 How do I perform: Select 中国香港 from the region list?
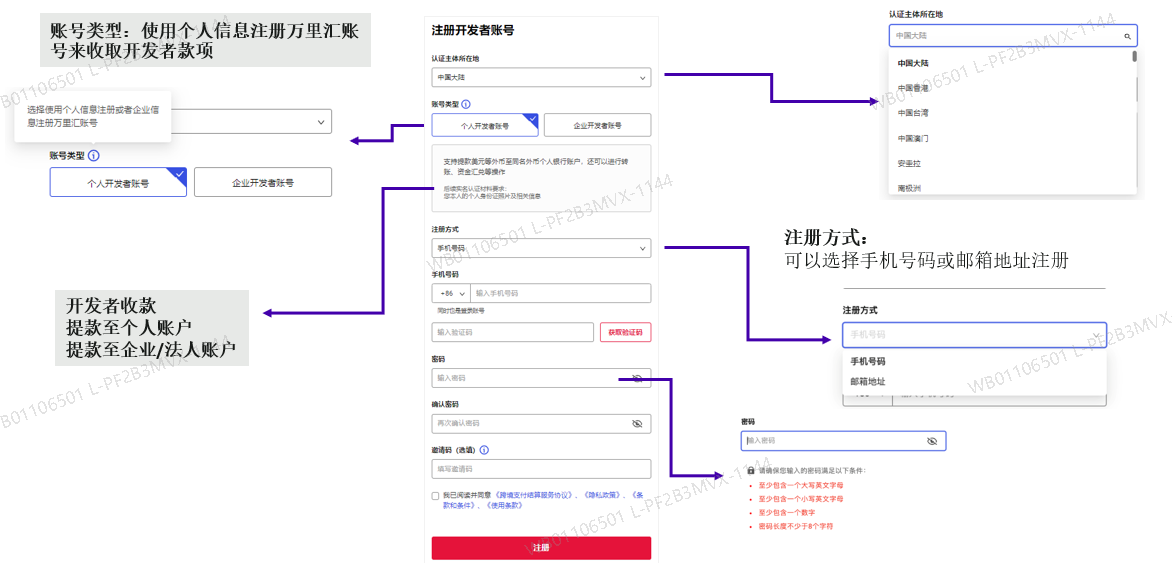(x=913, y=88)
